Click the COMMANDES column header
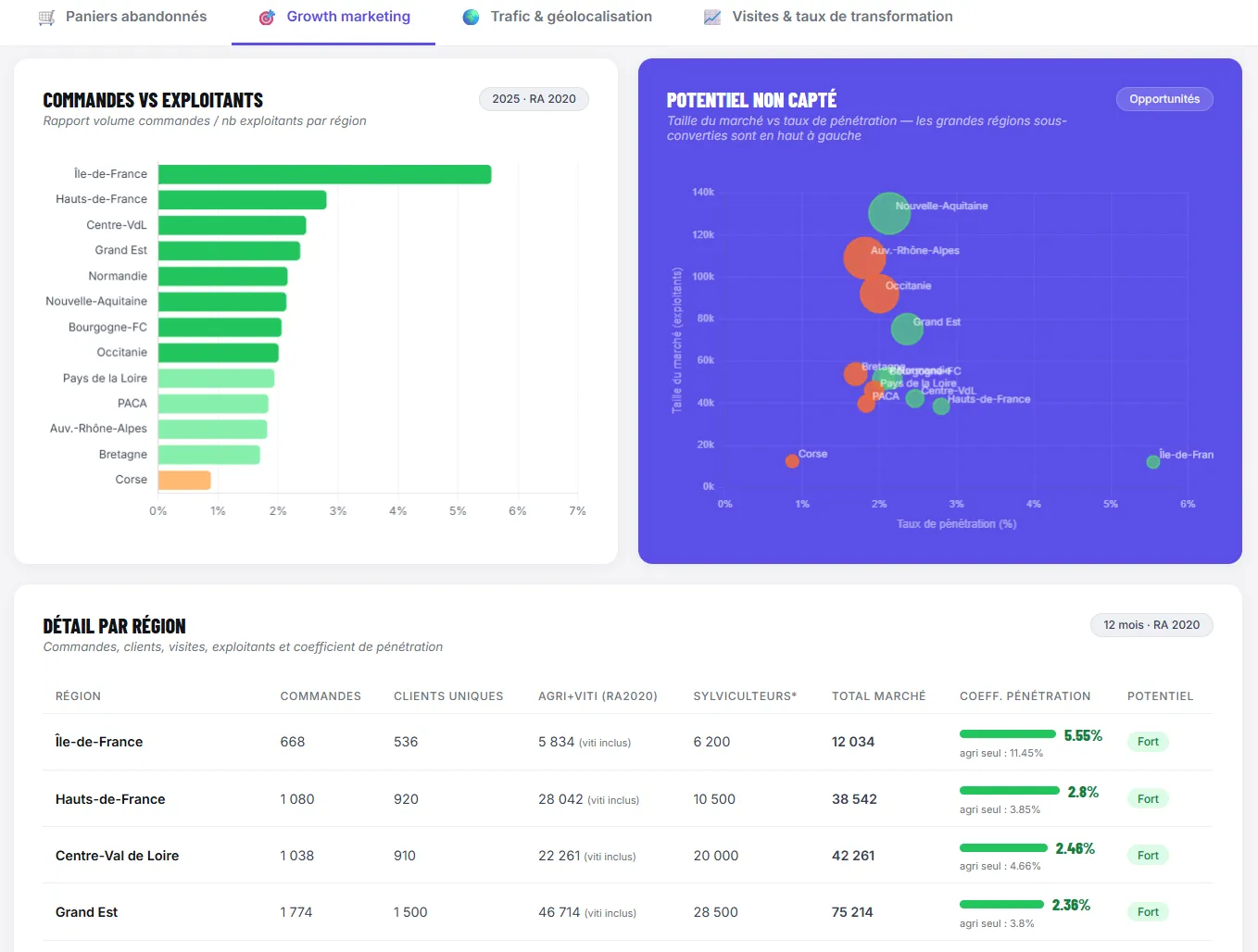The height and width of the screenshot is (952, 1258). (x=321, y=696)
